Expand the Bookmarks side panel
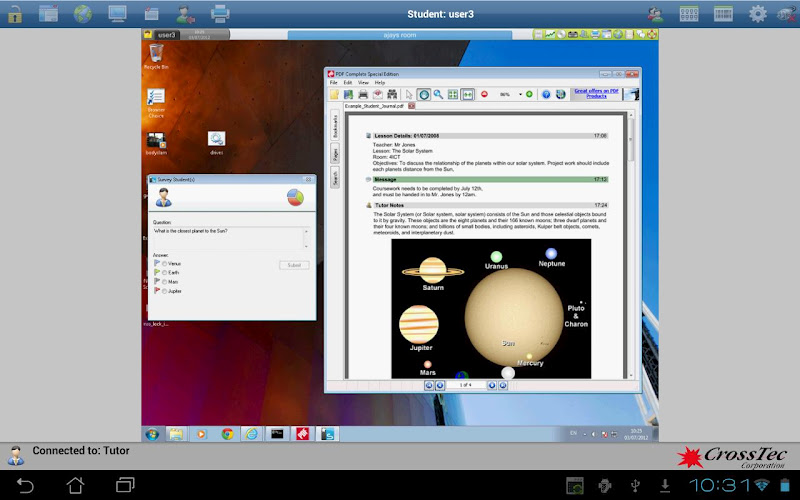800x500 pixels. point(335,127)
